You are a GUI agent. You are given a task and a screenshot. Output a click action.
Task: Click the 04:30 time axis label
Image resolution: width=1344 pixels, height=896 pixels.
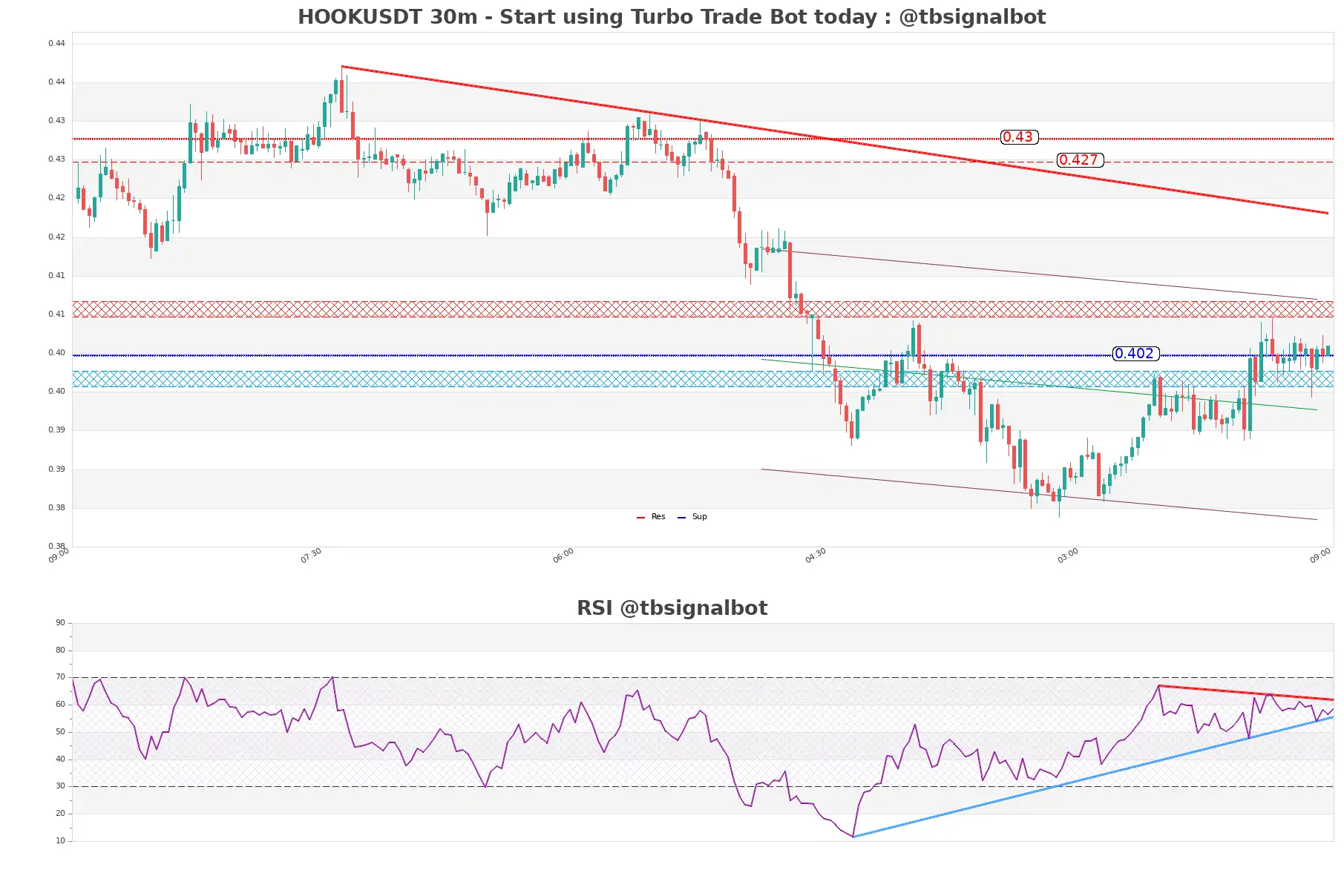pos(816,556)
